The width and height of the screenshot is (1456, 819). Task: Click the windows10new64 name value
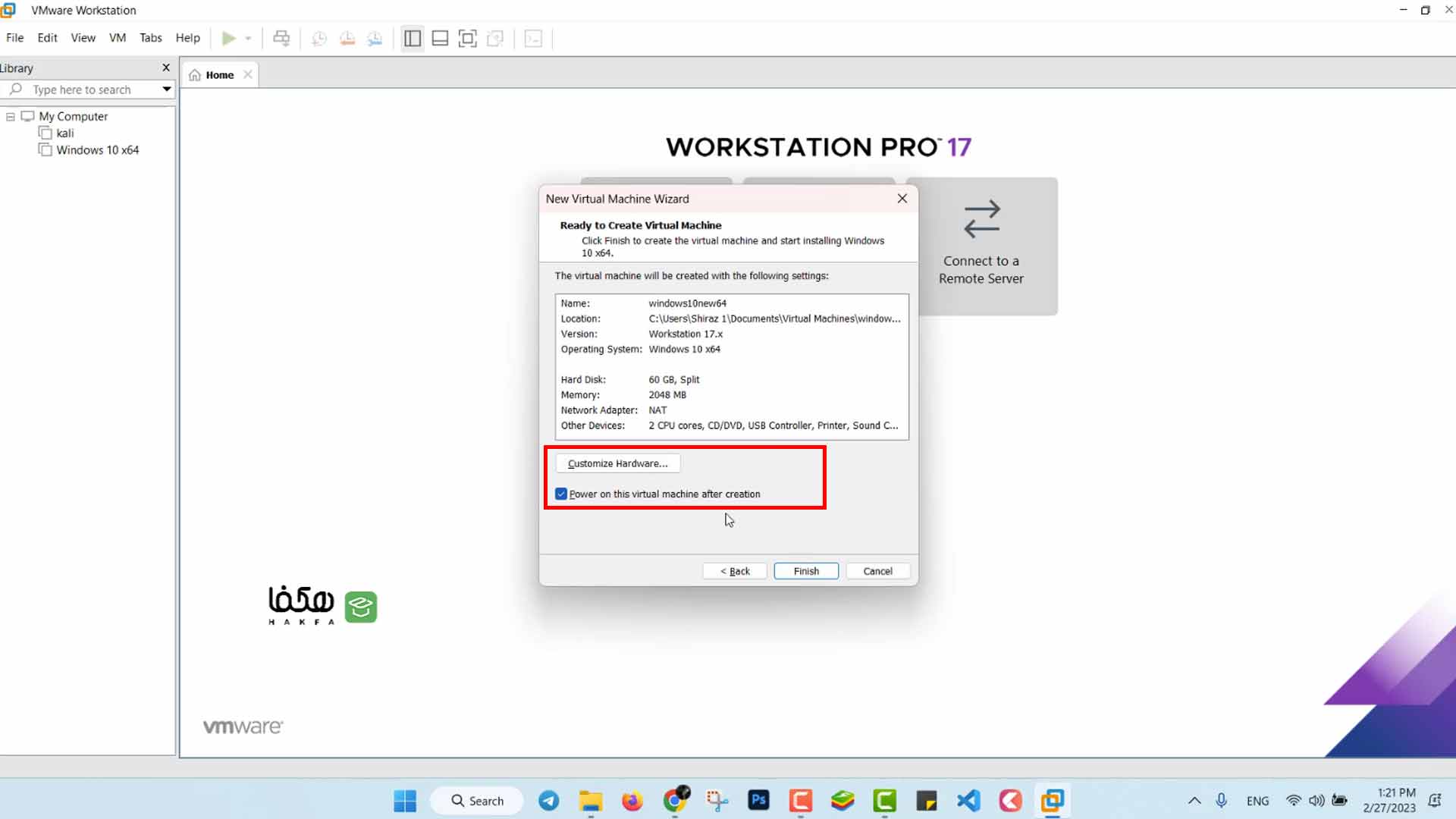click(687, 303)
